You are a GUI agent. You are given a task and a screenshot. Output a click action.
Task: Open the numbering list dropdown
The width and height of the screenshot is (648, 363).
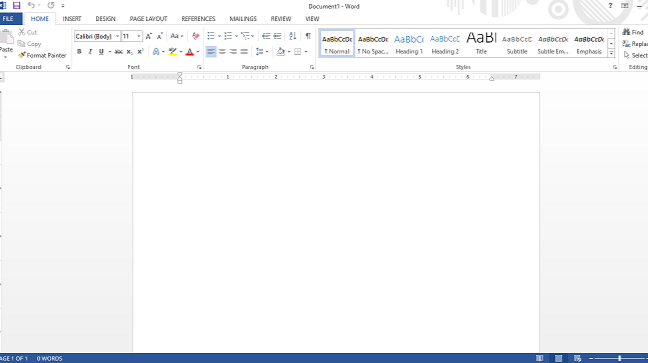pyautogui.click(x=236, y=36)
